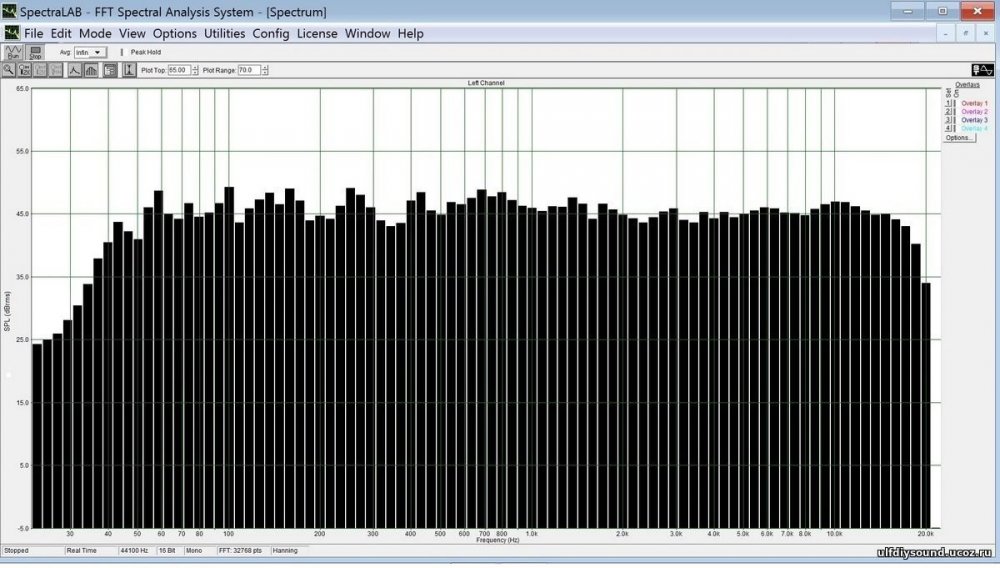The height and width of the screenshot is (568, 1000).
Task: Click the signal generator icon at top right
Action: (981, 68)
